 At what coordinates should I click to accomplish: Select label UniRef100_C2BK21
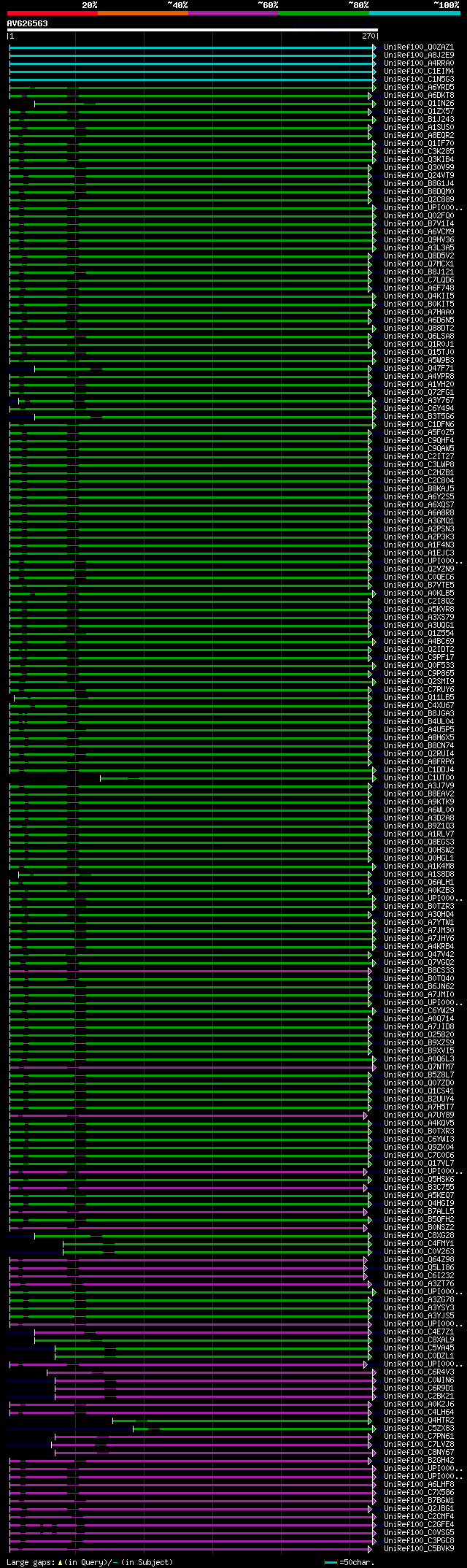point(419,1396)
